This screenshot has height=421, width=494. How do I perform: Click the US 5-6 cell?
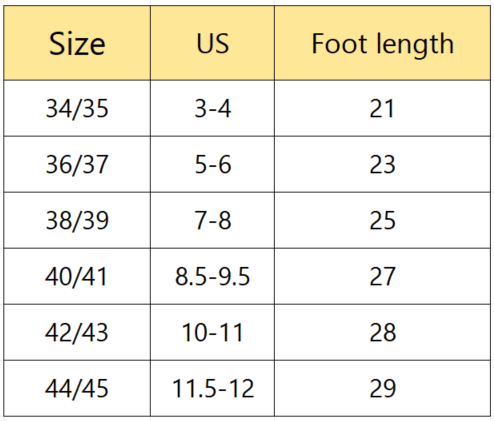click(212, 164)
